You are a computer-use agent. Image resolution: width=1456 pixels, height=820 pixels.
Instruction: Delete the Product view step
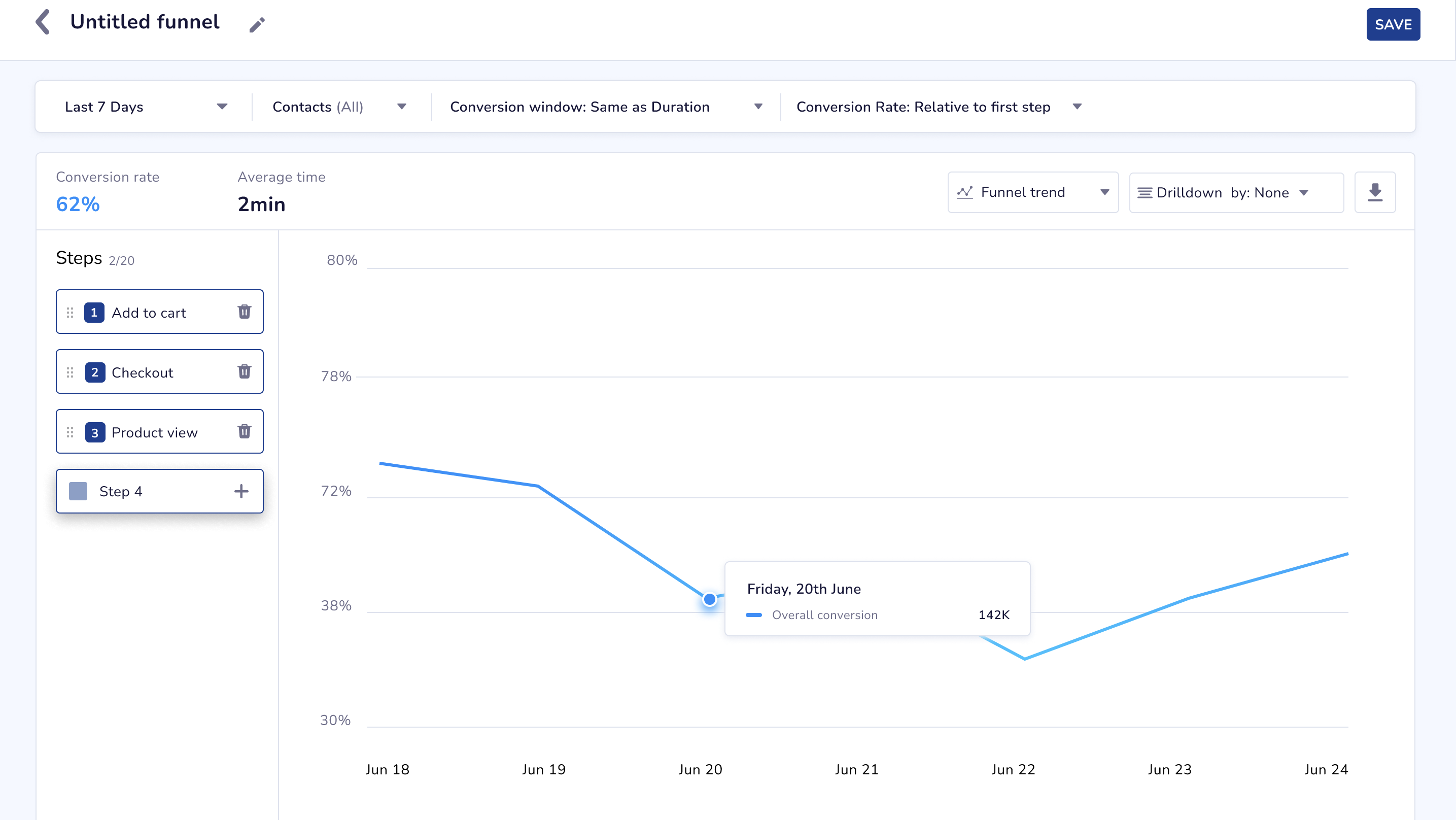tap(244, 431)
